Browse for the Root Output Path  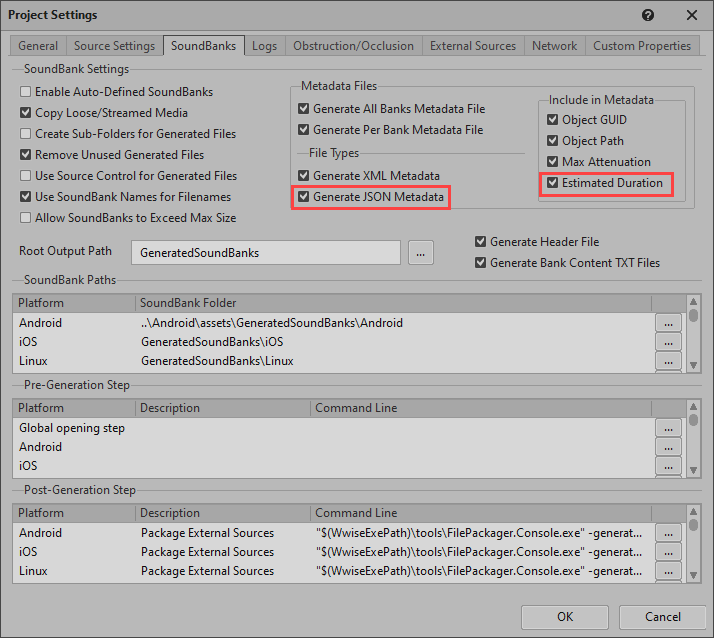pyautogui.click(x=420, y=253)
